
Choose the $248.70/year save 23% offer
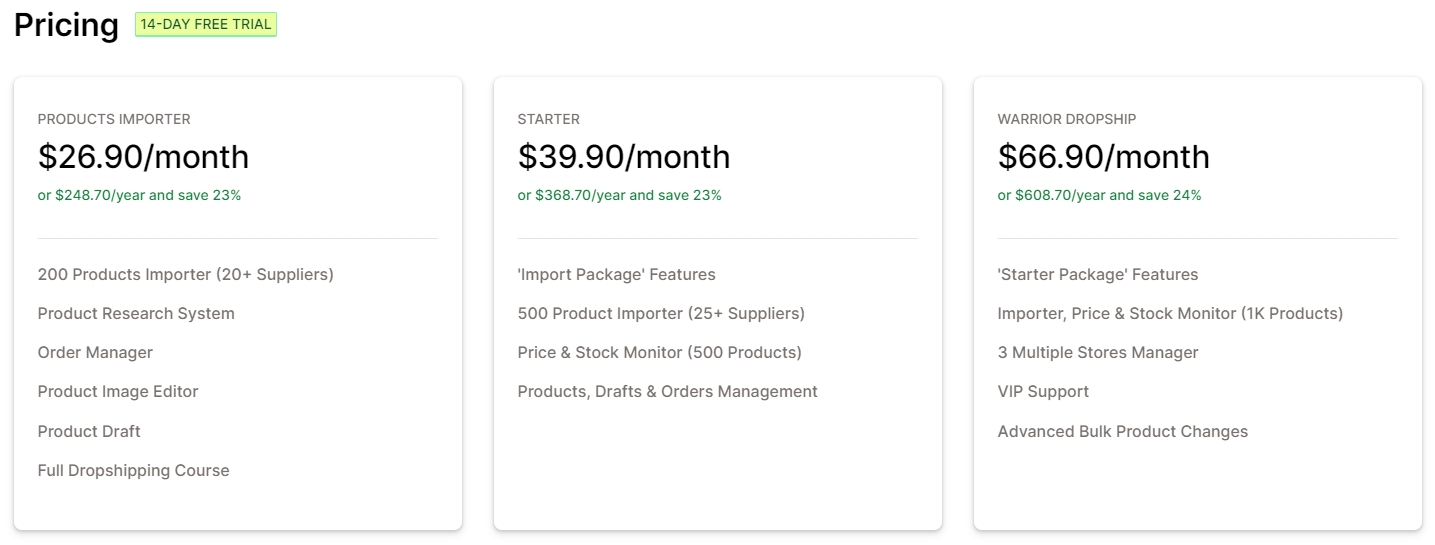pyautogui.click(x=139, y=195)
